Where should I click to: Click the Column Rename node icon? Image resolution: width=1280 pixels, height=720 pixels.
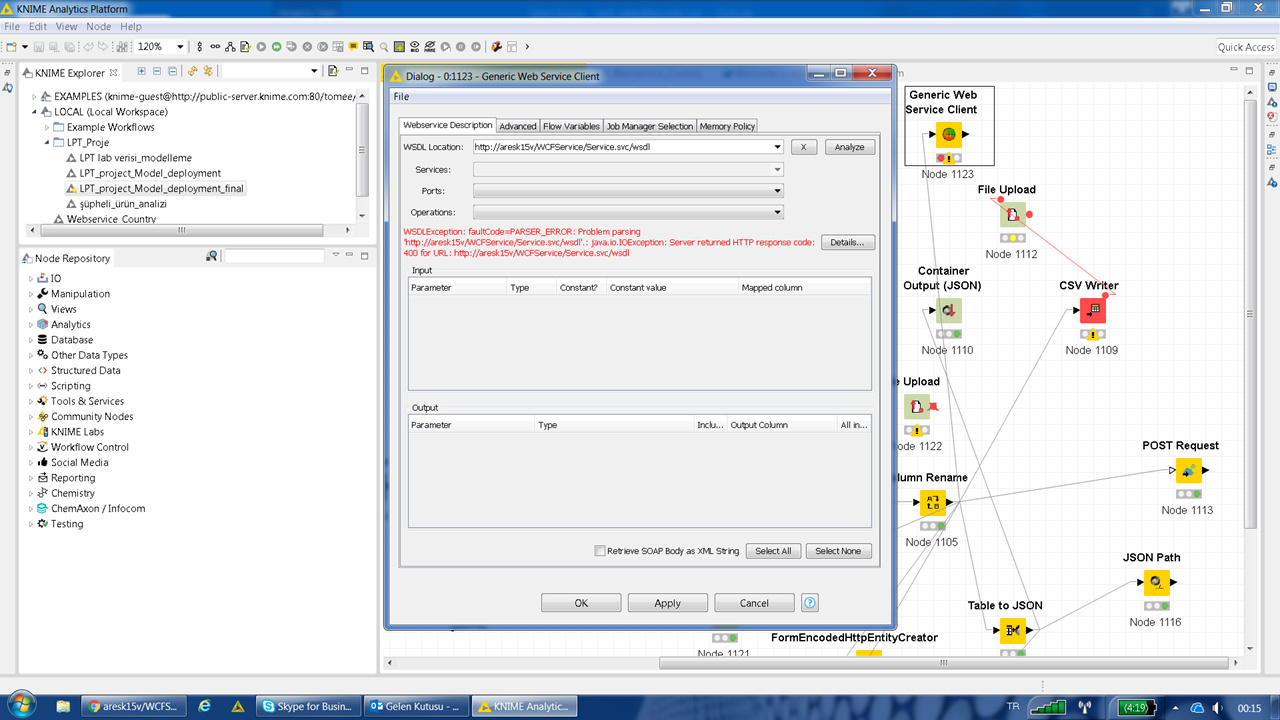pyautogui.click(x=932, y=502)
